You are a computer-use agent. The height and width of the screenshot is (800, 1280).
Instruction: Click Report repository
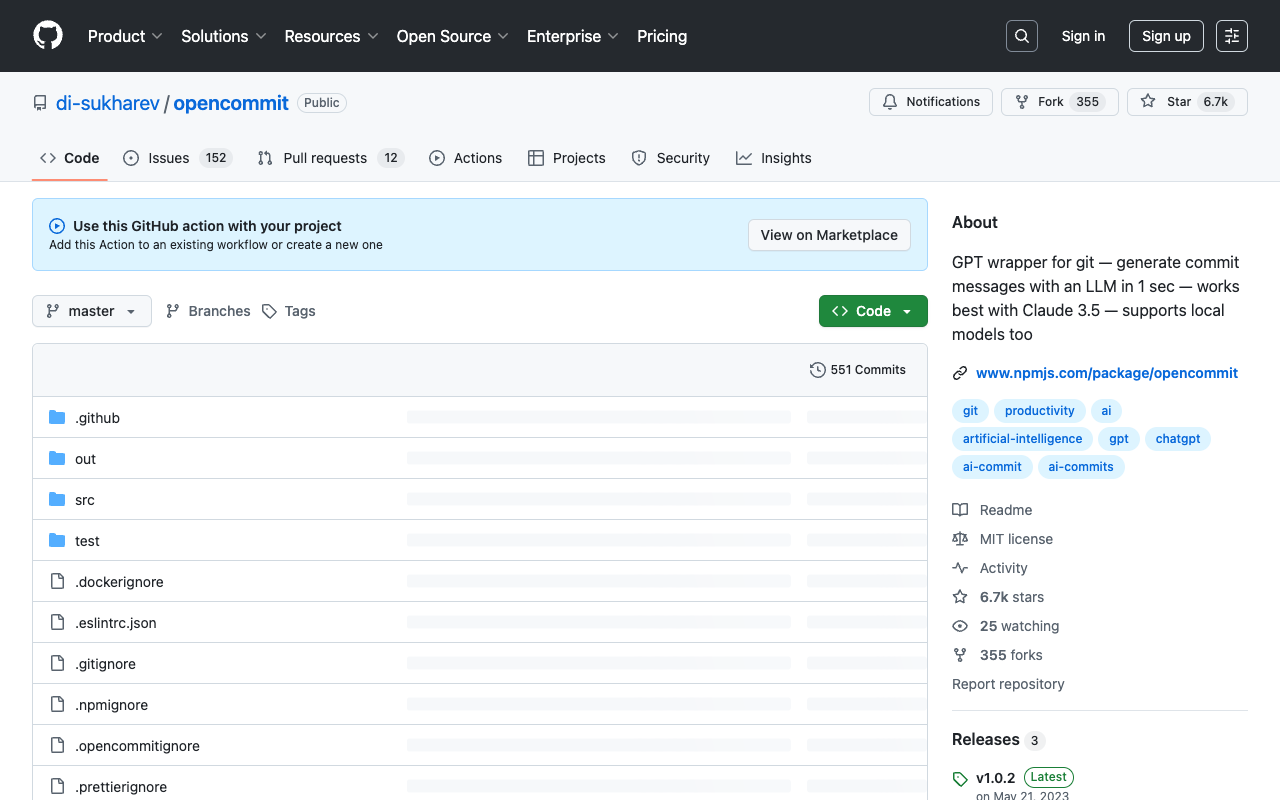point(1008,684)
